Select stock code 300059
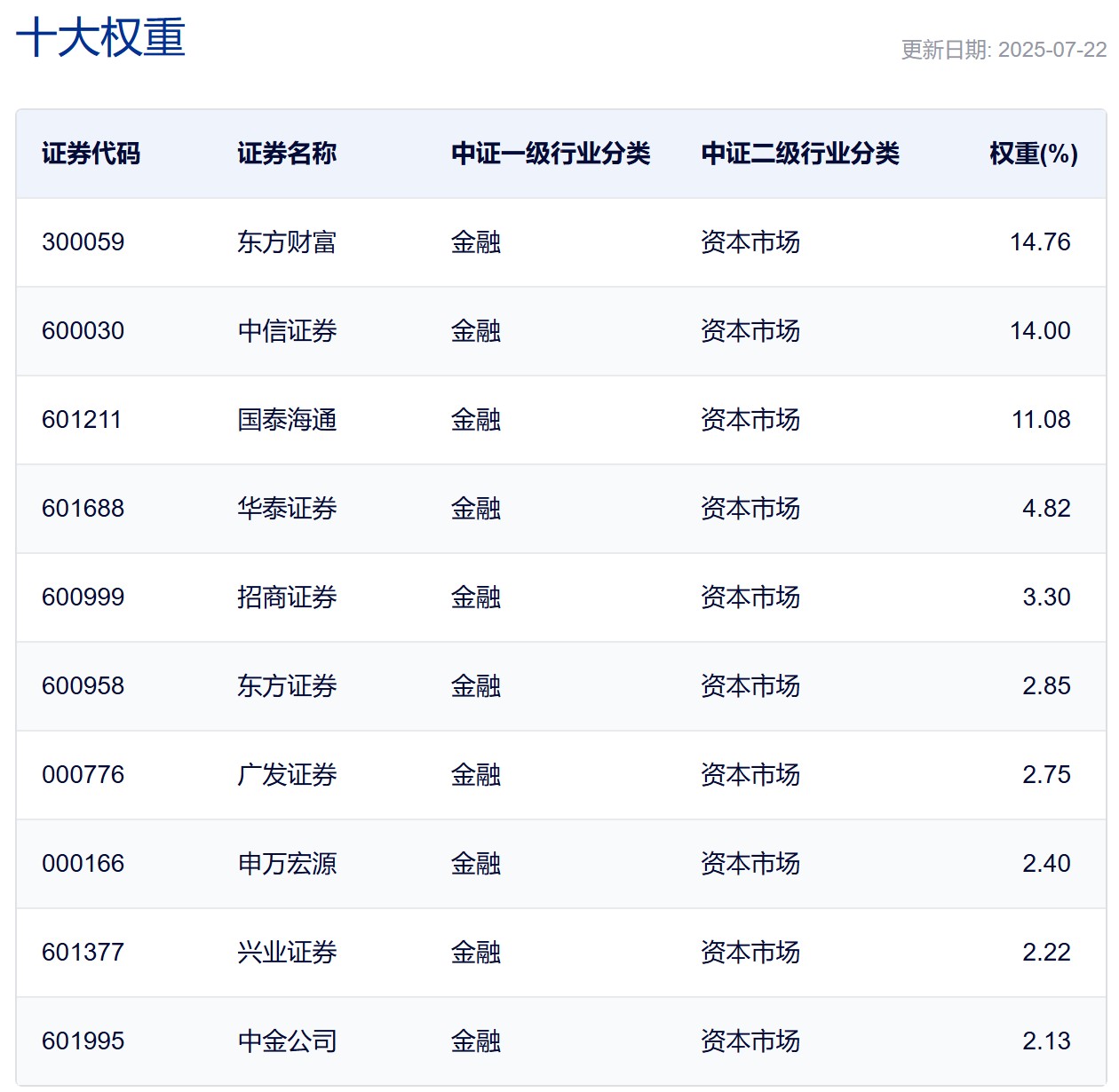Viewport: 1119px width, 1092px height. click(83, 242)
